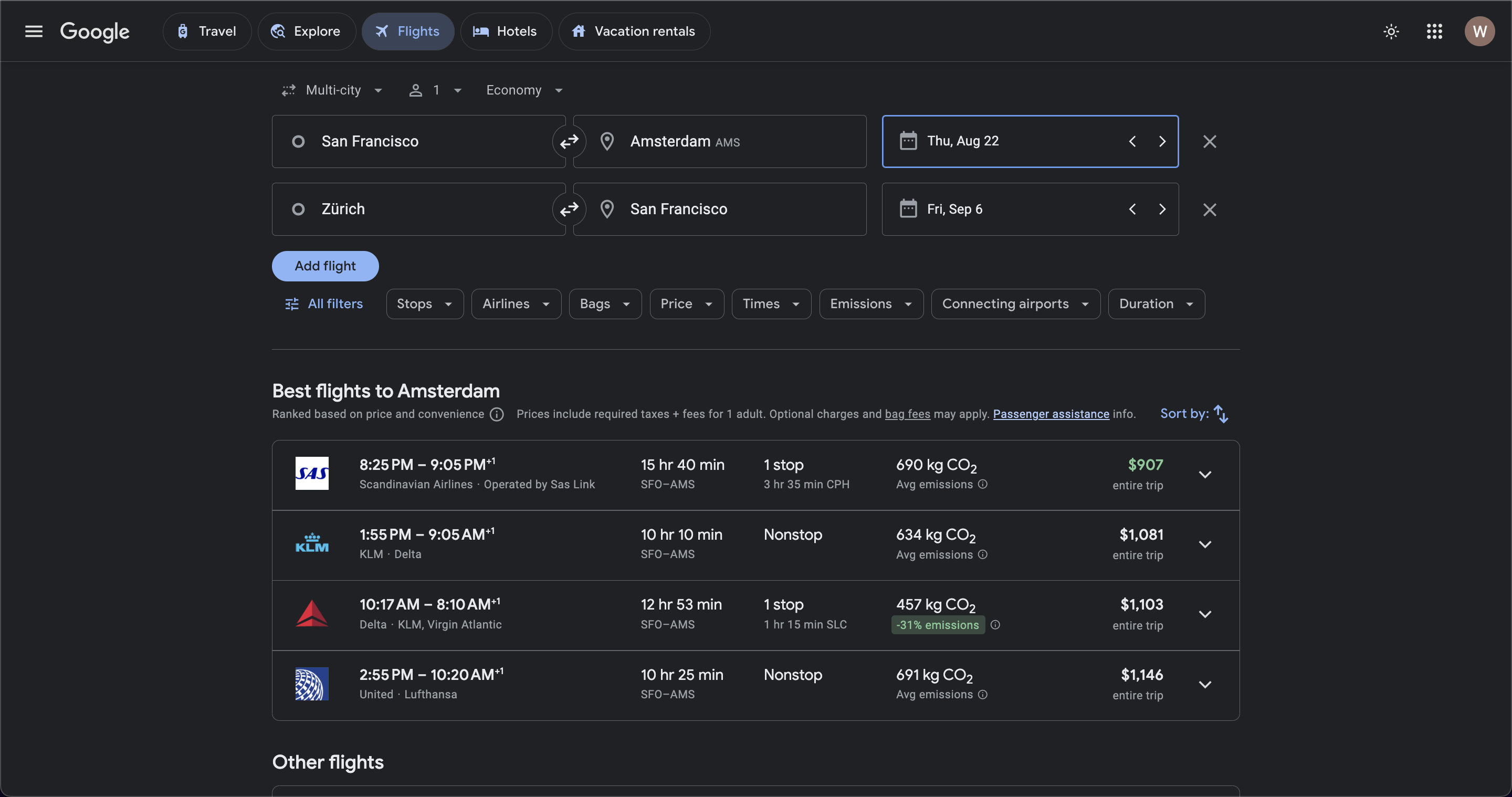The width and height of the screenshot is (1512, 797).
Task: Go to previous day from Fri, Sep 6
Action: coord(1132,209)
